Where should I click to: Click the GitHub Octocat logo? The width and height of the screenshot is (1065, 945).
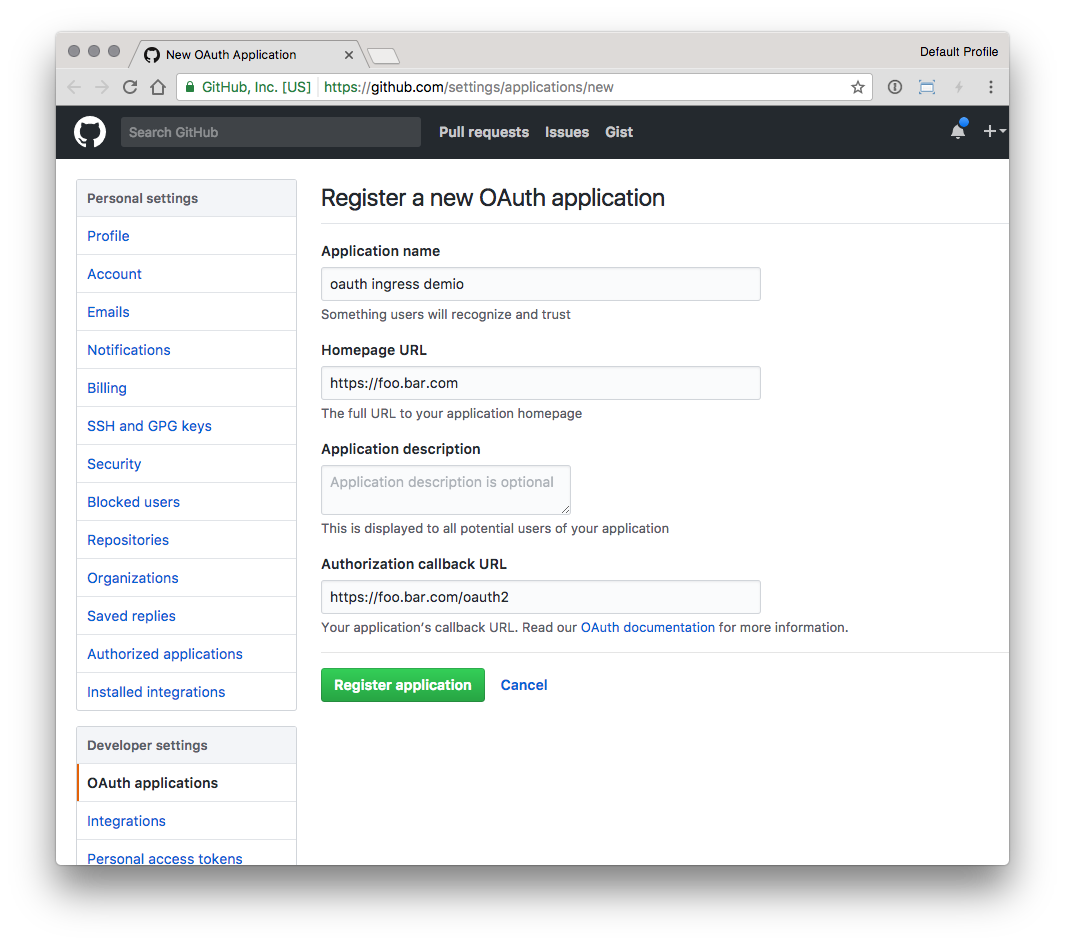click(90, 131)
